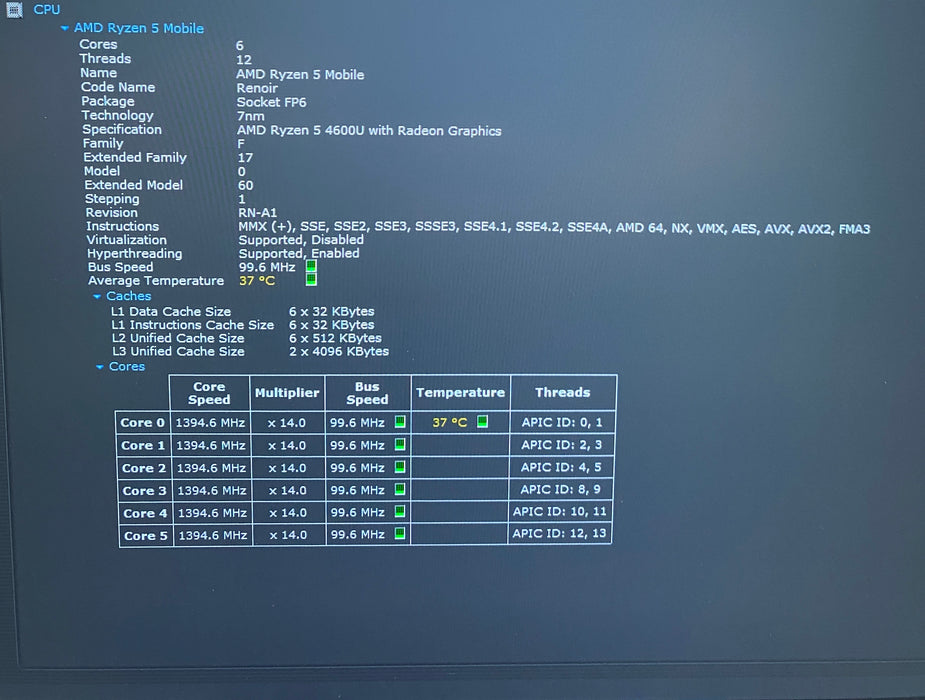This screenshot has height=700, width=925.
Task: Click Core 1 bus speed green indicator
Action: [400, 444]
